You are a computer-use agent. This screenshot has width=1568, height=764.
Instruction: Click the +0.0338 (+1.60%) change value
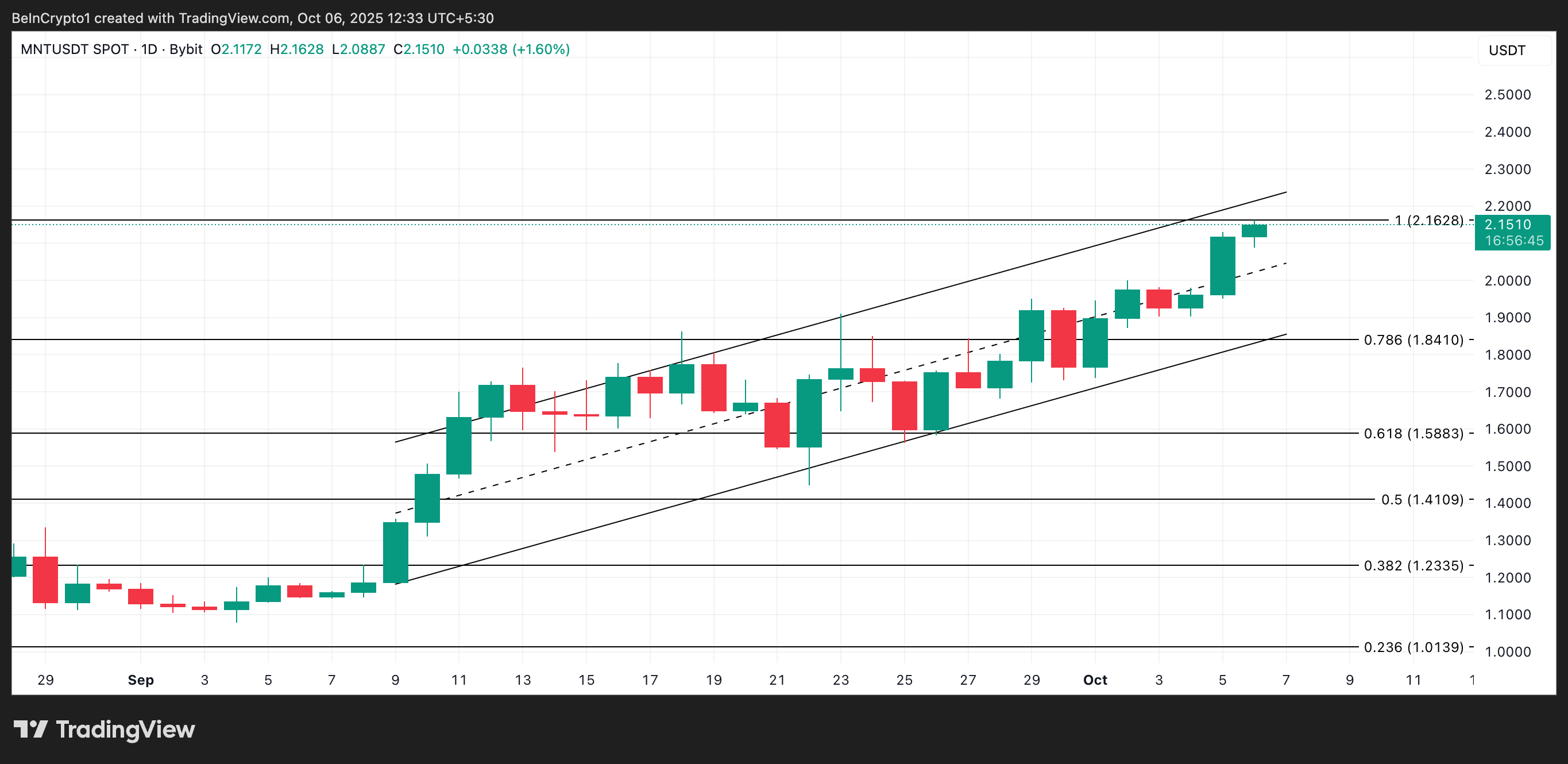(511, 49)
